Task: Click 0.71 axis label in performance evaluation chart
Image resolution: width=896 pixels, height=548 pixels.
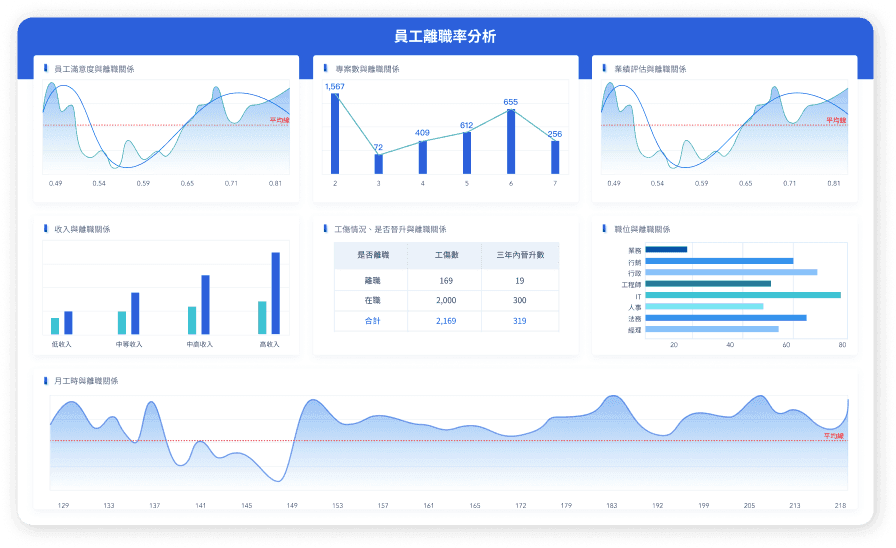Action: pyautogui.click(x=789, y=183)
